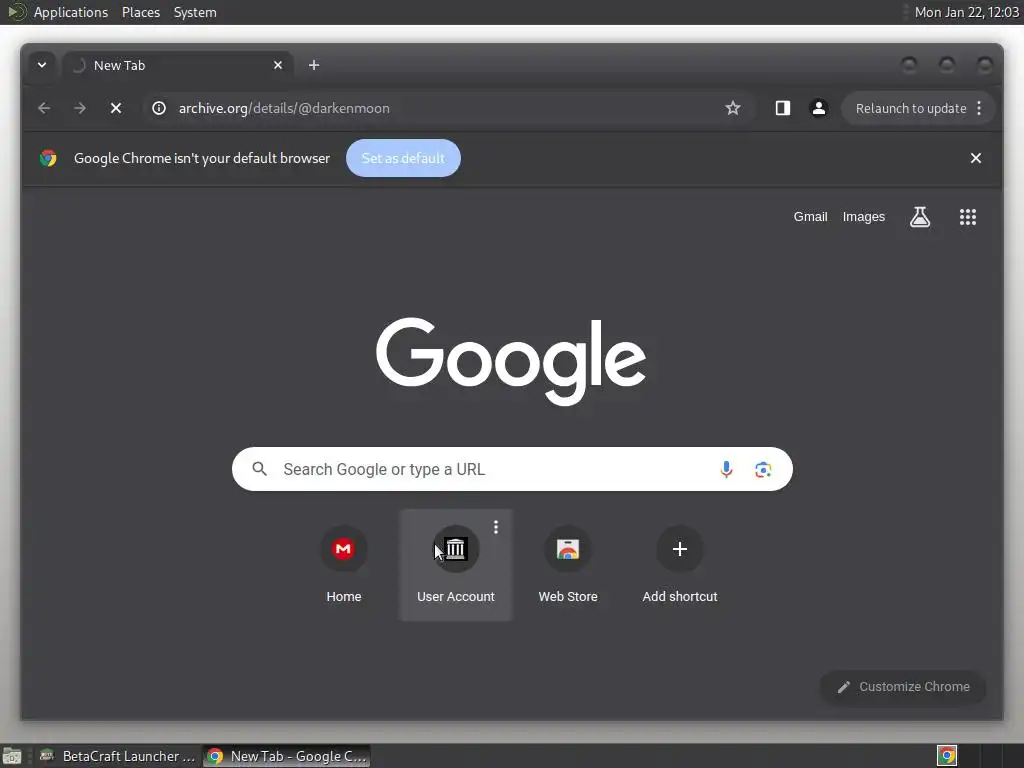This screenshot has height=768, width=1024.
Task: Open a new tab with plus button
Action: 314,65
